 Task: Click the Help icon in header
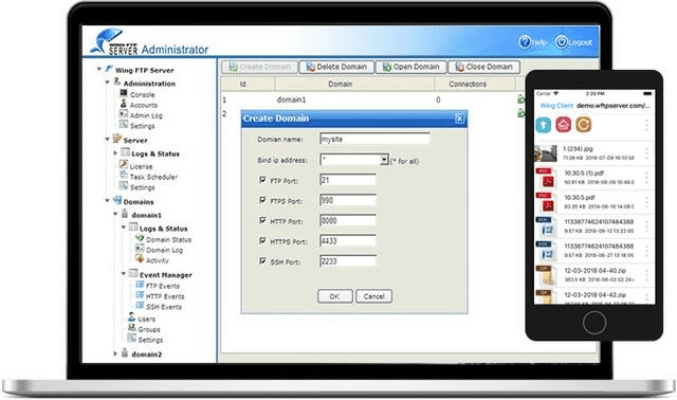(x=524, y=43)
